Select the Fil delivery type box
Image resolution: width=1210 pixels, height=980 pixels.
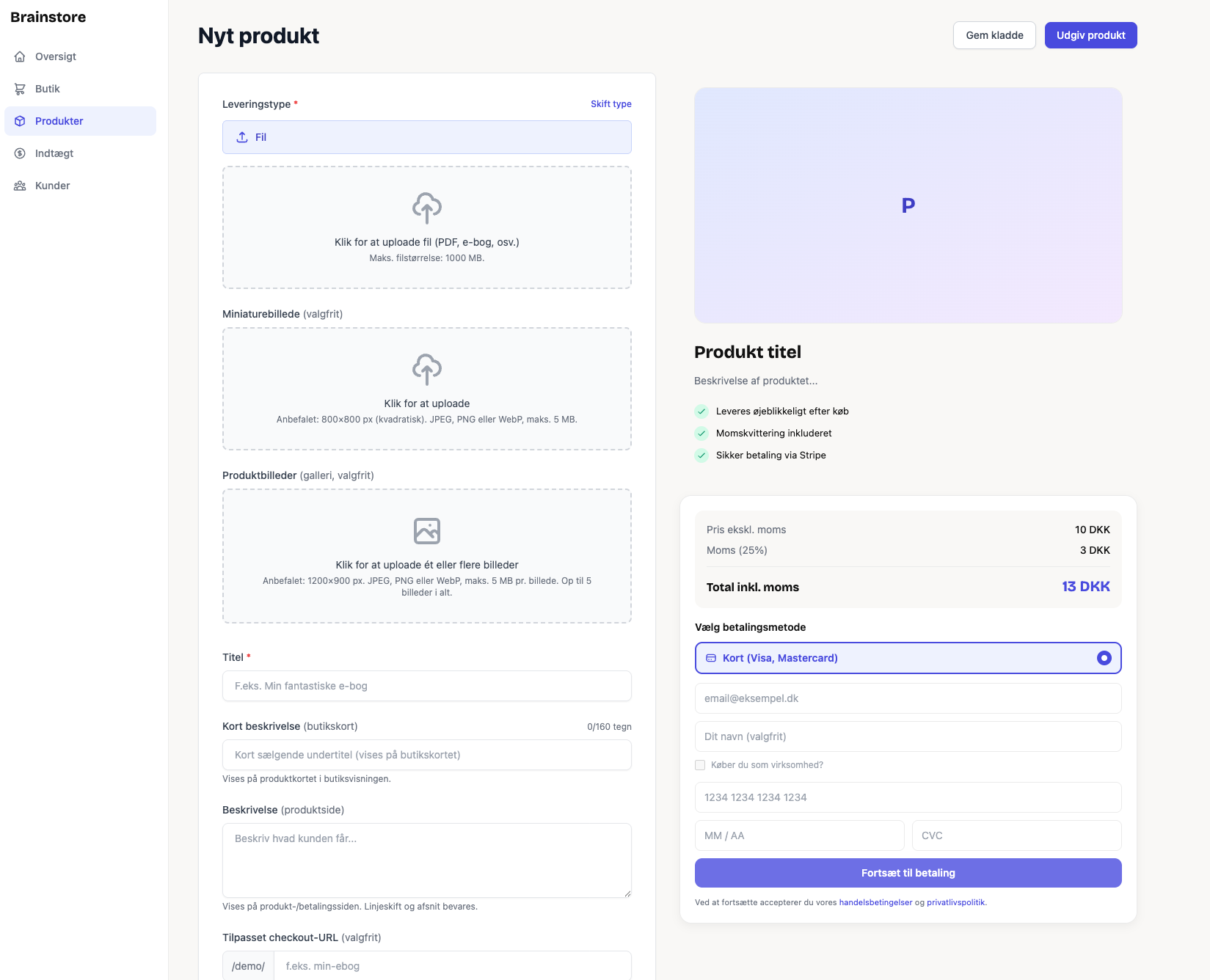click(x=427, y=137)
